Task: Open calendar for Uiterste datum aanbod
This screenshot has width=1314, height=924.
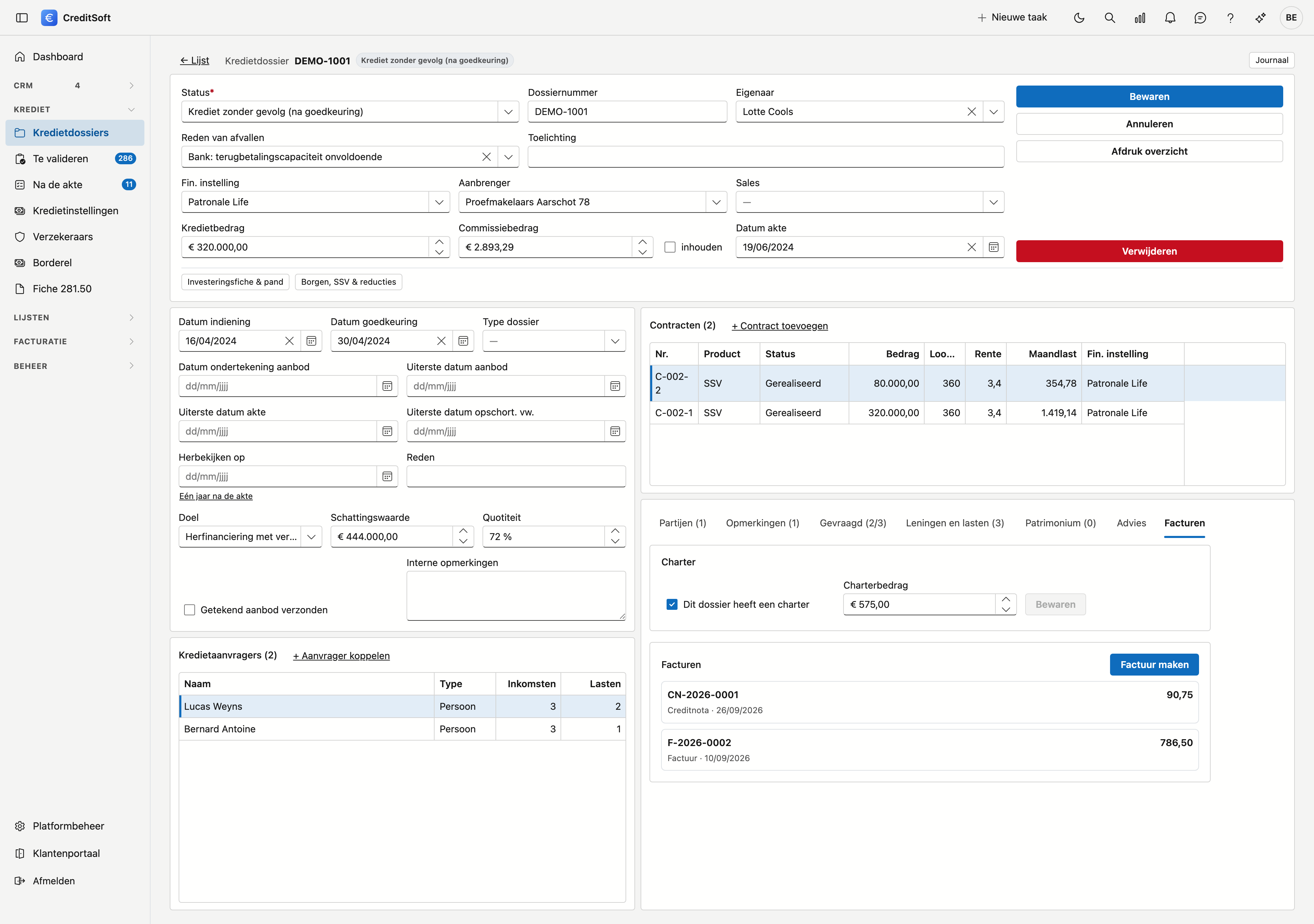Action: pyautogui.click(x=615, y=386)
